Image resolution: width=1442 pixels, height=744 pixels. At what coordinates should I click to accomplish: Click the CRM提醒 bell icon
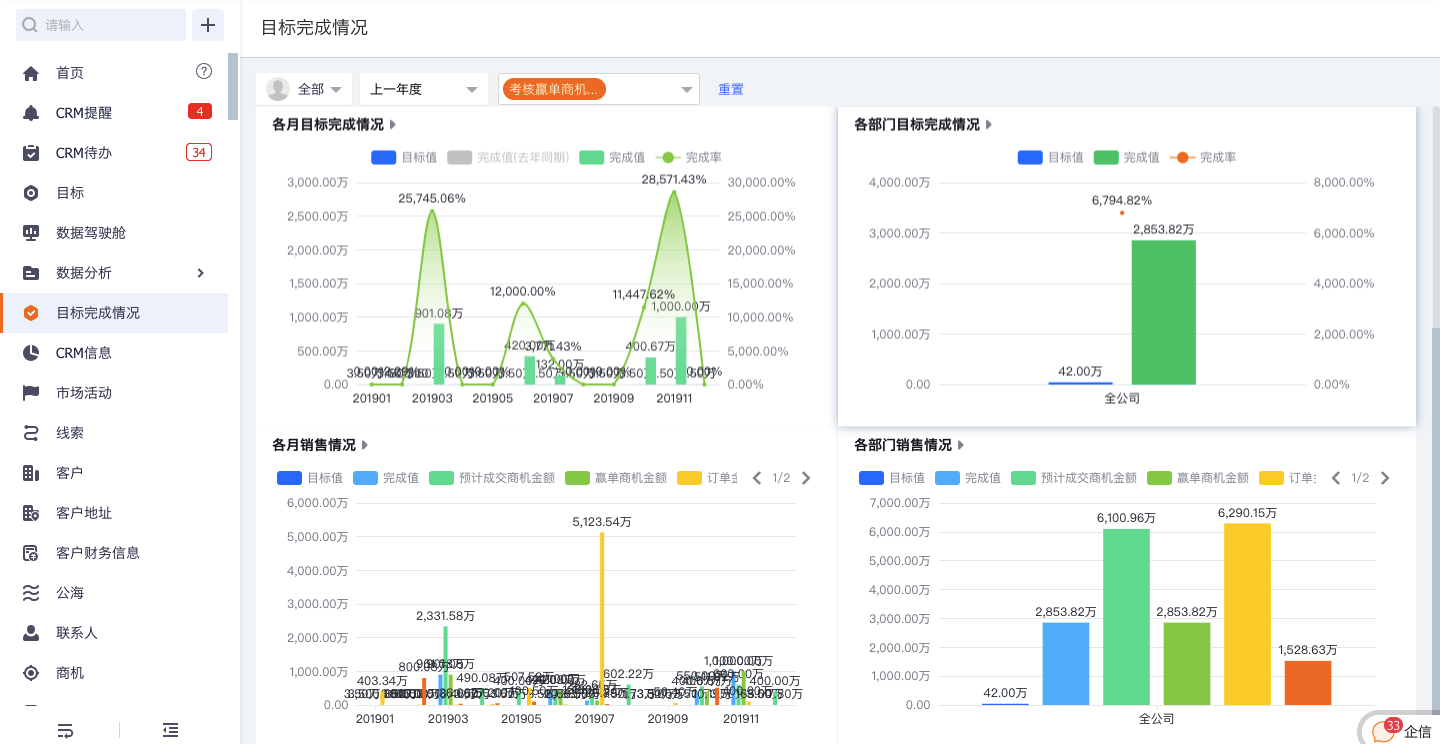pos(31,113)
